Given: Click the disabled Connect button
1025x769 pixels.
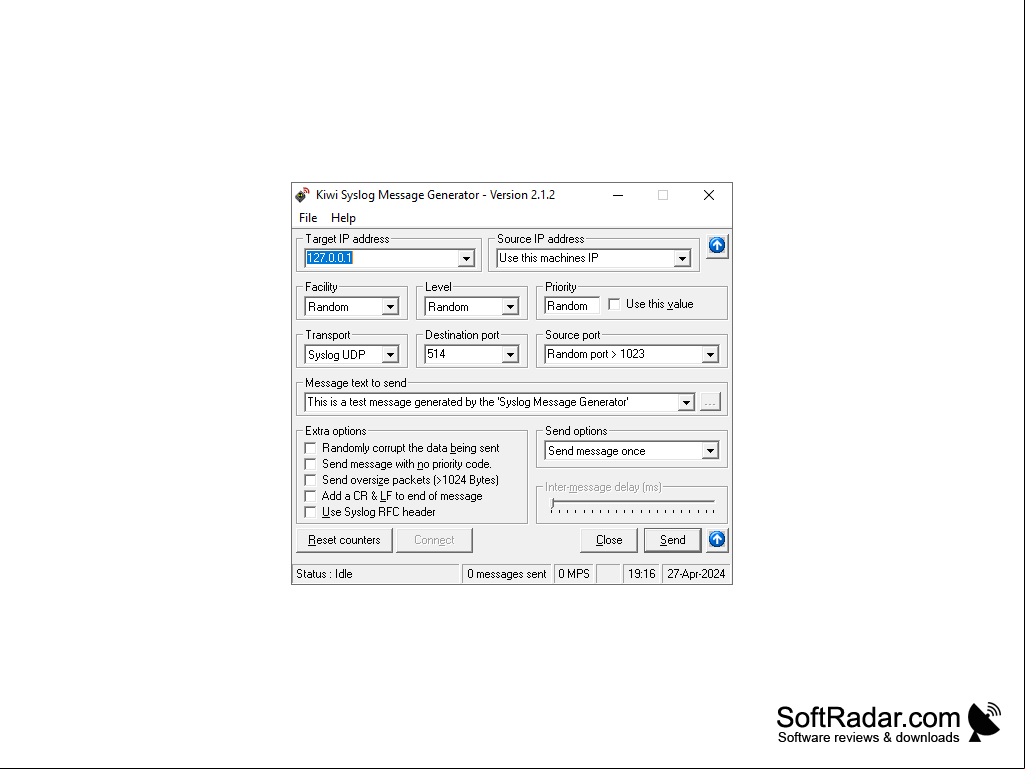Looking at the screenshot, I should [x=434, y=540].
